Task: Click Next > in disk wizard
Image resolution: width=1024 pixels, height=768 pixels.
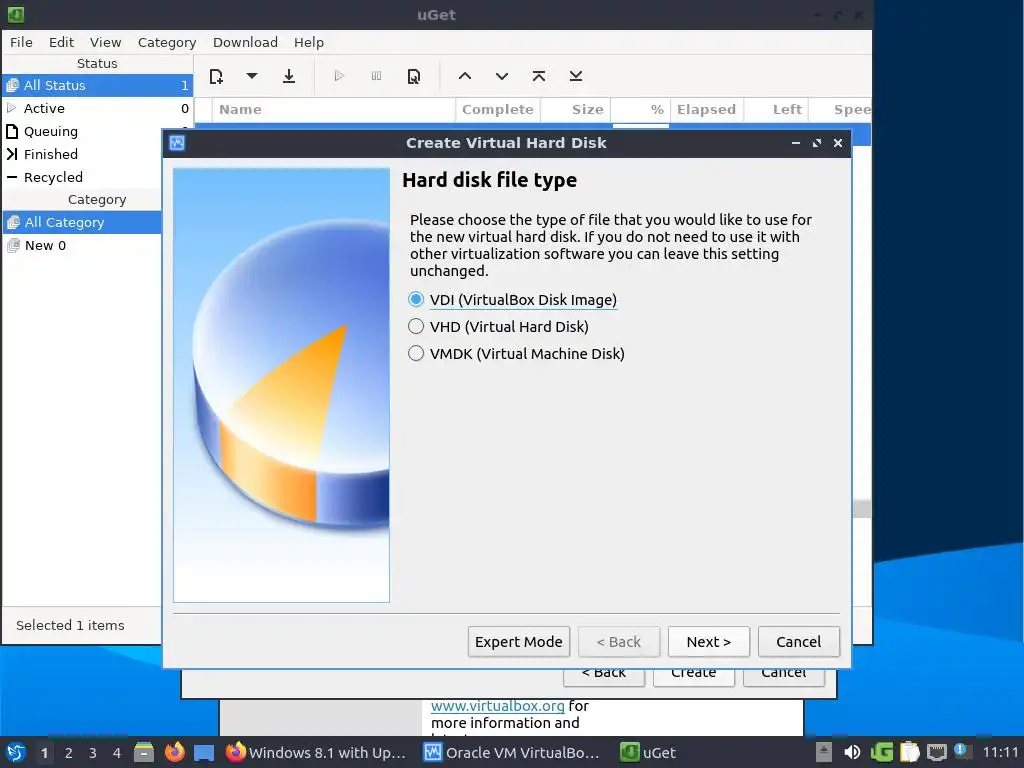Action: [709, 642]
